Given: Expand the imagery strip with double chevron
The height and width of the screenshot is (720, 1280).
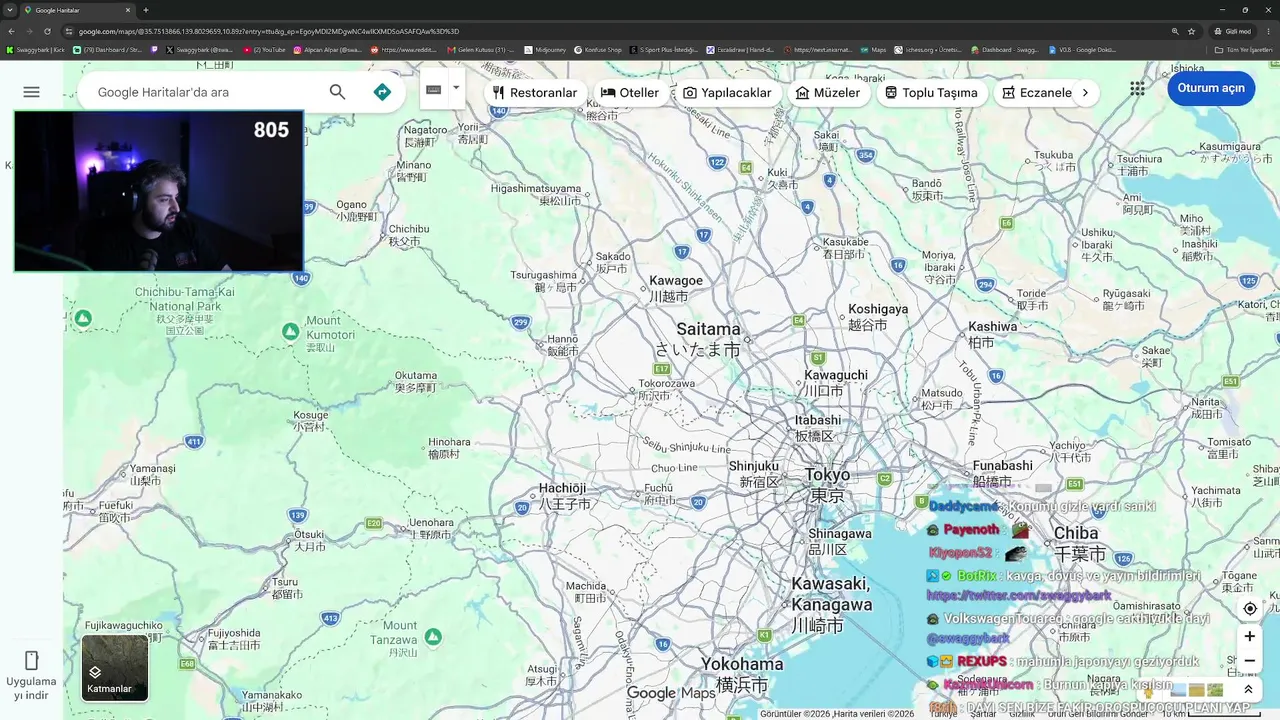Looking at the screenshot, I should 1249,689.
